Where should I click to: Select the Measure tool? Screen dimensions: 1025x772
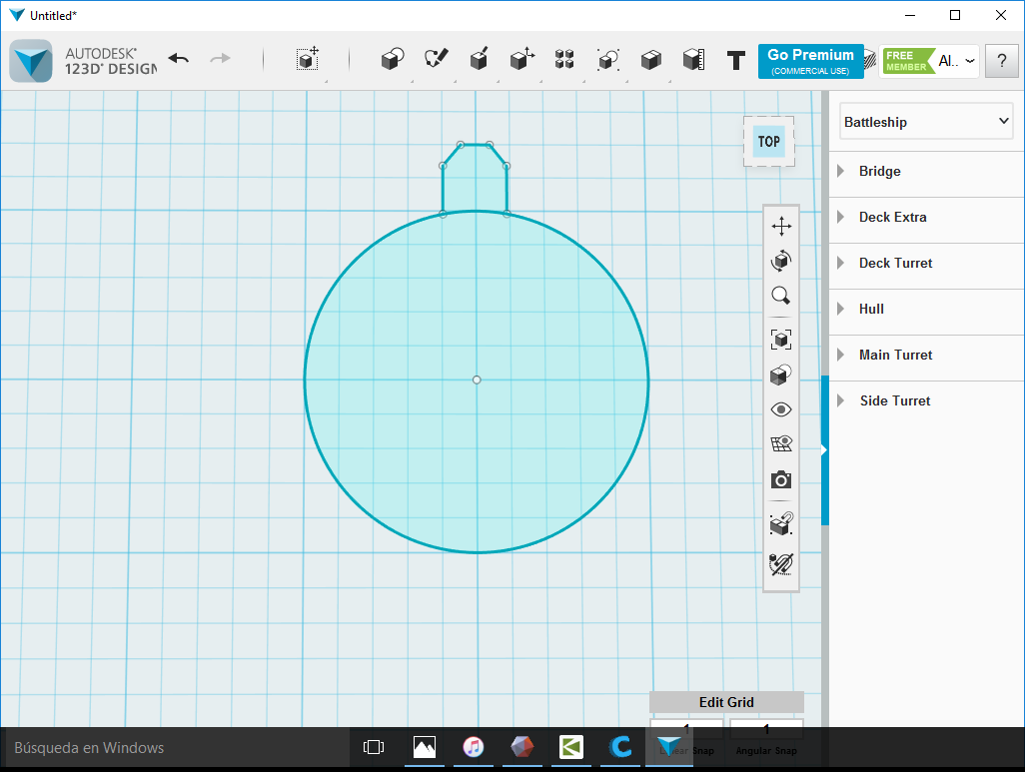694,59
